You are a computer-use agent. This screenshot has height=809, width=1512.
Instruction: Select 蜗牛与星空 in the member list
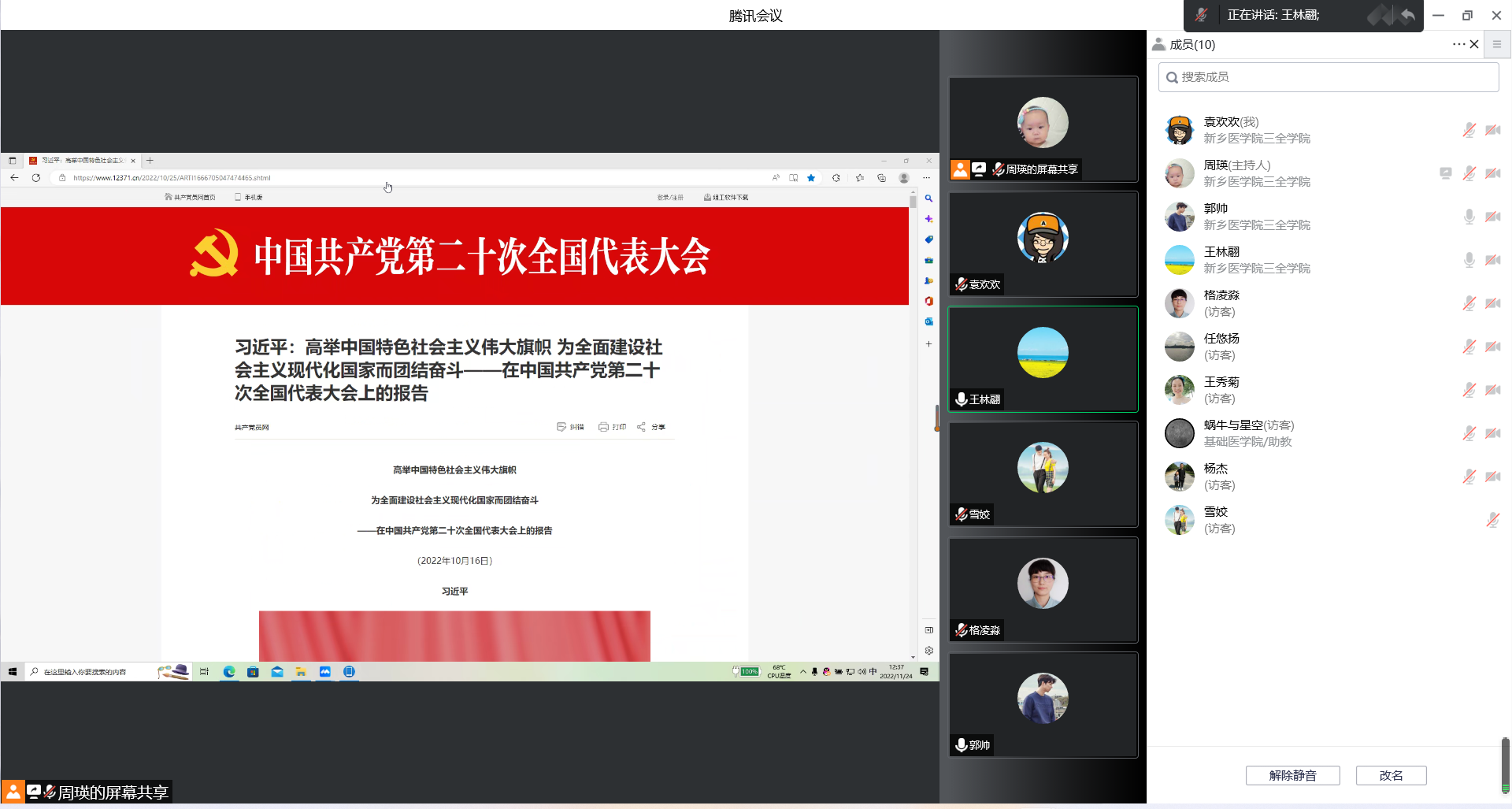point(1232,425)
